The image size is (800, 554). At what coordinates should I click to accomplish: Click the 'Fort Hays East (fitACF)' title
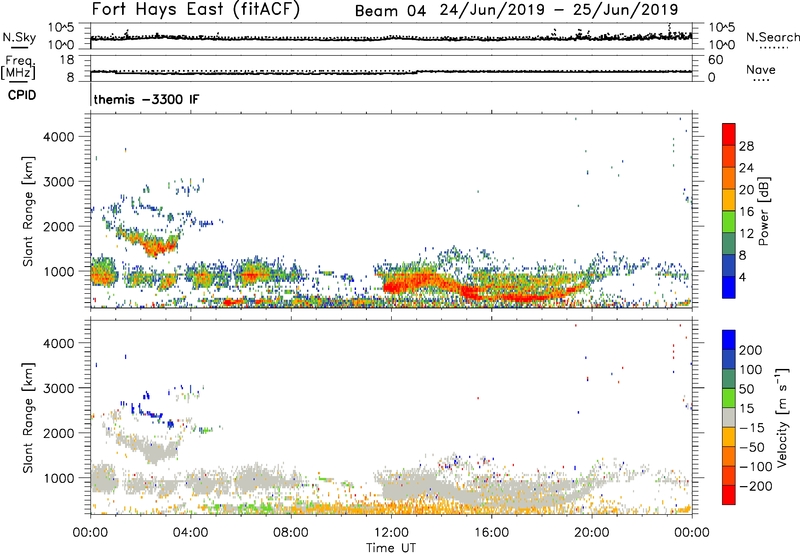(x=196, y=9)
